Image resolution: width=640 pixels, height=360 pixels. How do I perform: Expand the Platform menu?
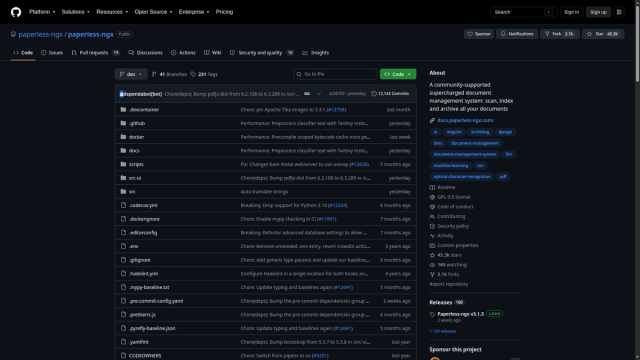click(x=42, y=12)
